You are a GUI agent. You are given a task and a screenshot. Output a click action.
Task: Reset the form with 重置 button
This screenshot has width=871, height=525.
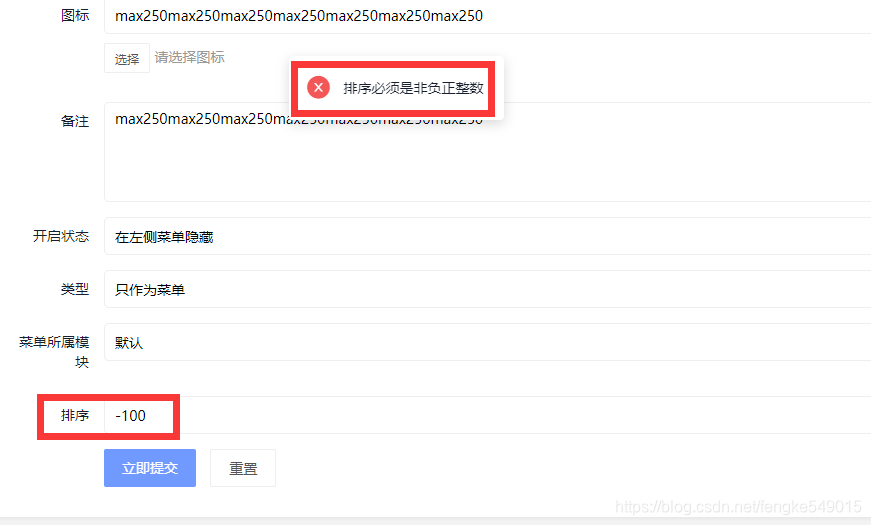pos(243,468)
